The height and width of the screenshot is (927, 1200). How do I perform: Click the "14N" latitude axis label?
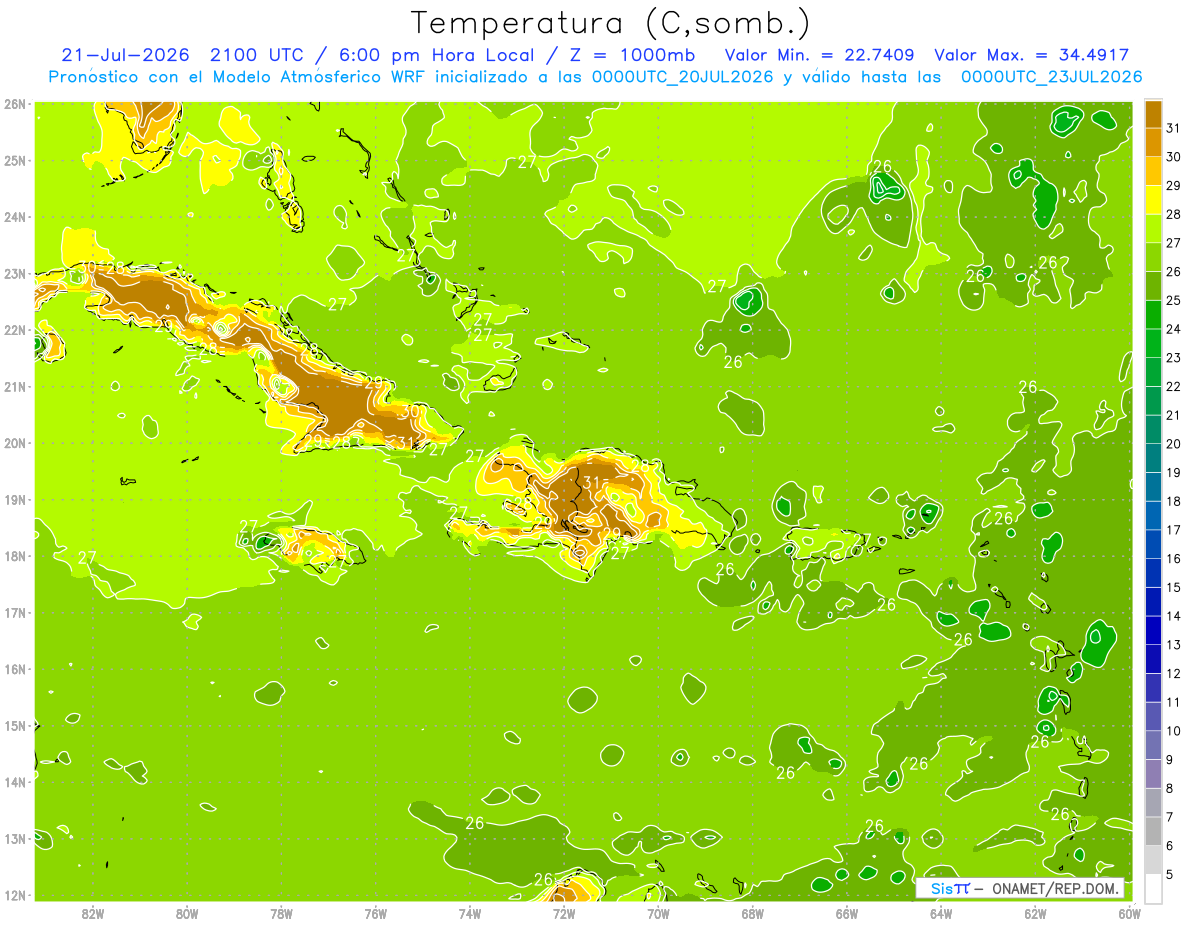[15, 781]
